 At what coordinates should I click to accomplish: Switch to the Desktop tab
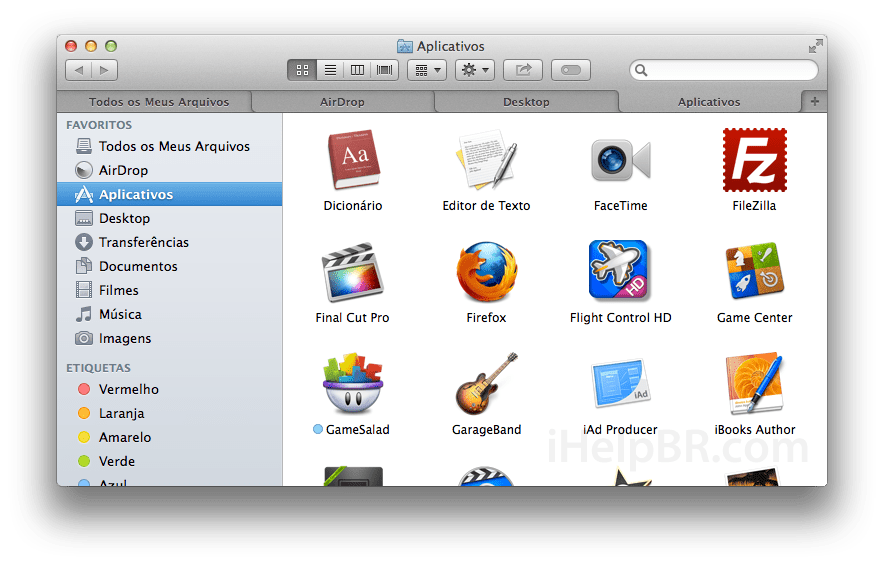coord(527,101)
